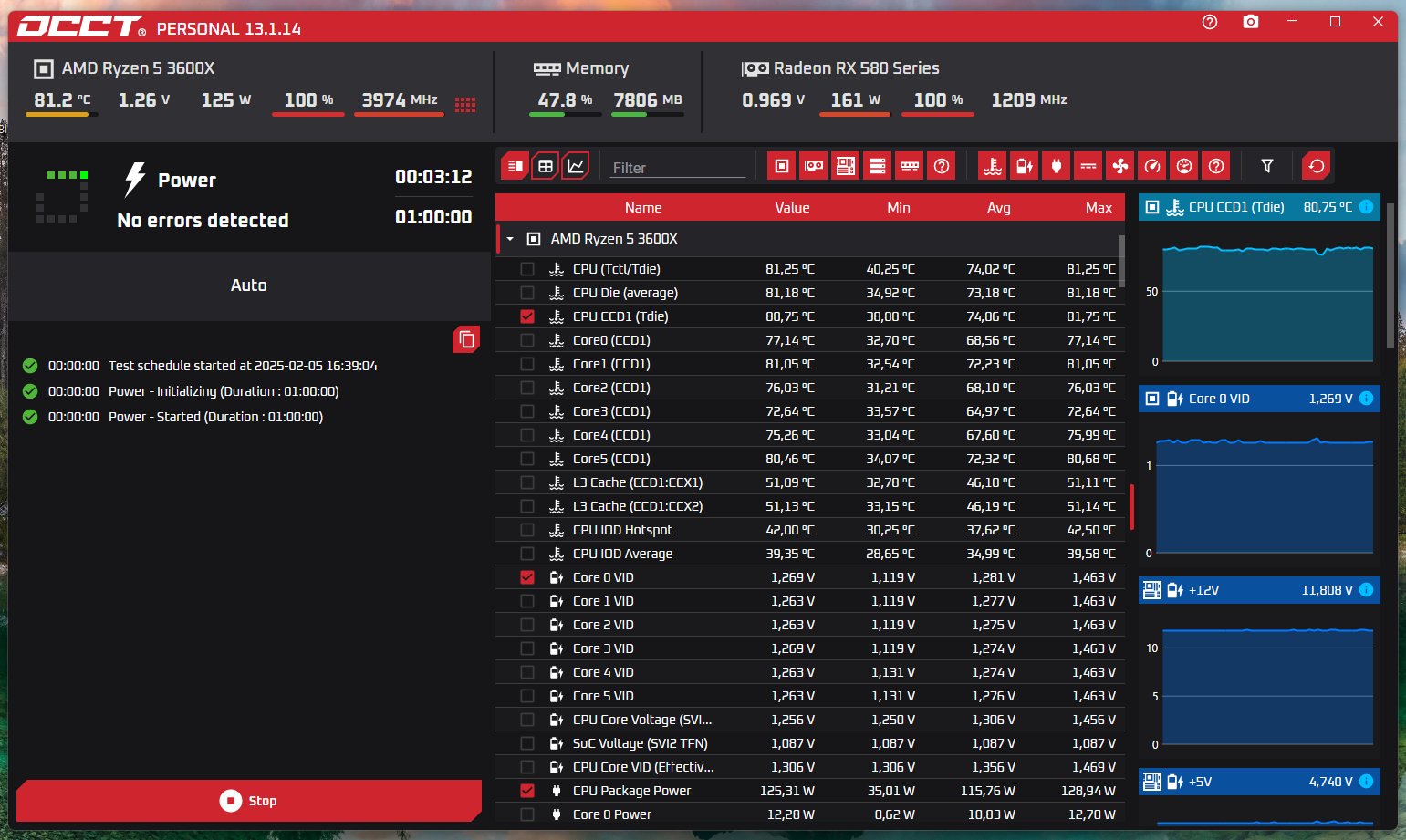The height and width of the screenshot is (840, 1406).
Task: Click the Auto mode button
Action: (249, 285)
